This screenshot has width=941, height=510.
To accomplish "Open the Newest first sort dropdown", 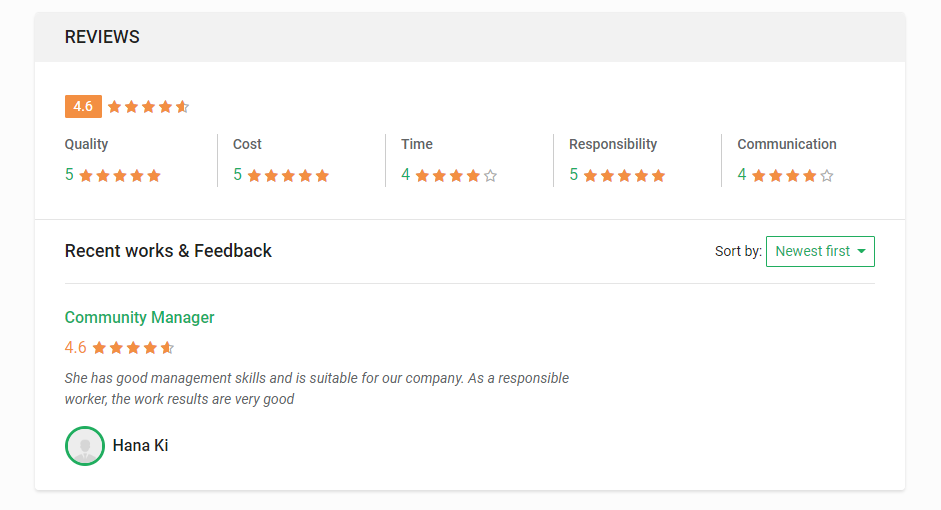I will point(819,251).
